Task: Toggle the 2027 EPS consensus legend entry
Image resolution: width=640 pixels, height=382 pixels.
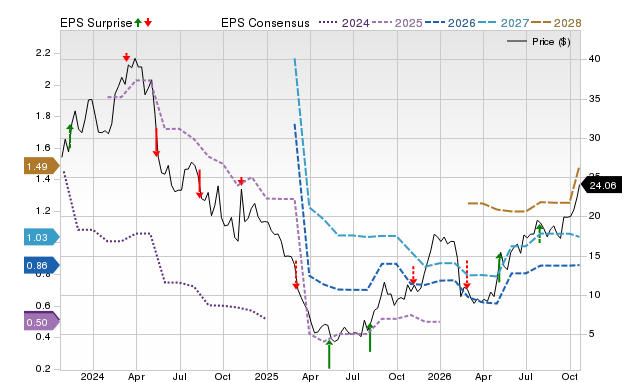Action: click(x=515, y=23)
